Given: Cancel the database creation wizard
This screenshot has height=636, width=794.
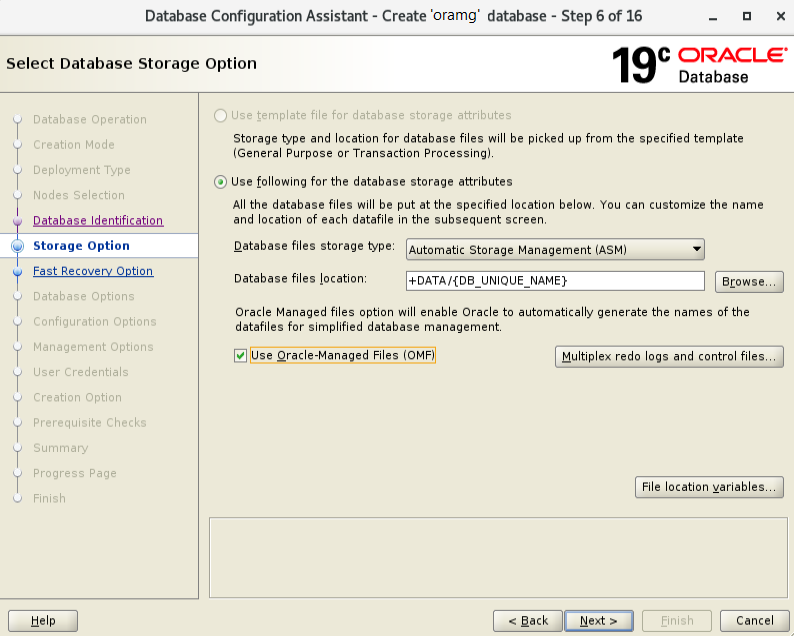Looking at the screenshot, I should pos(755,621).
